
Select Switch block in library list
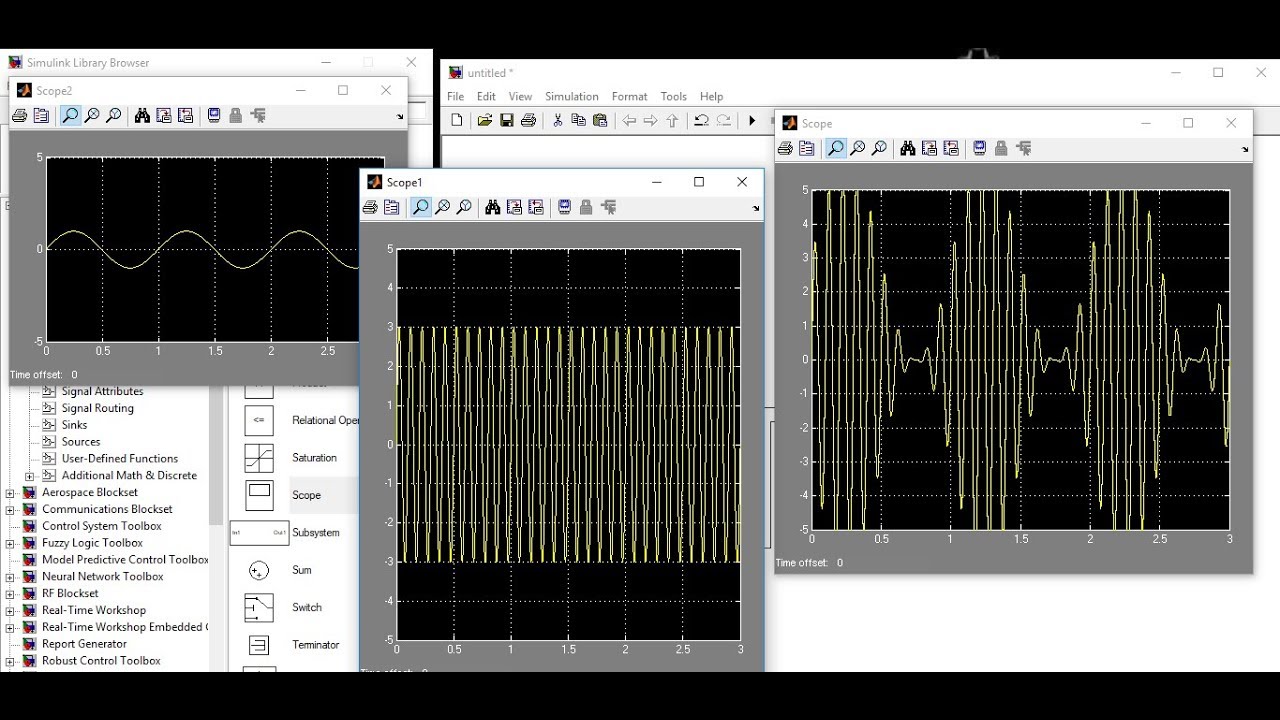pos(306,608)
